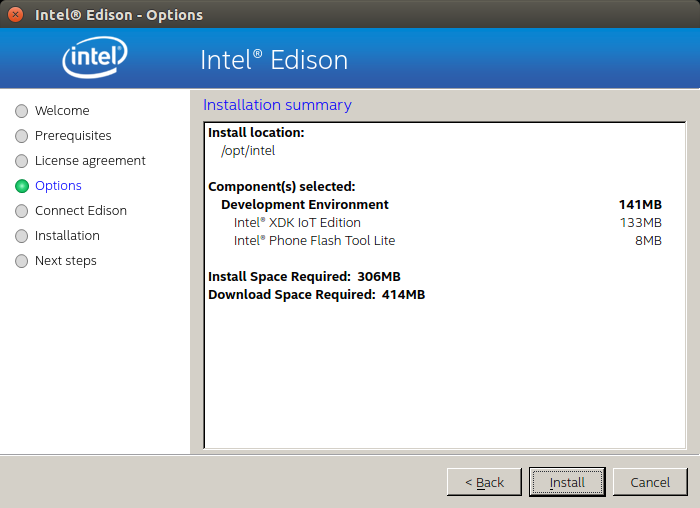Click the Installation step label
Image resolution: width=700 pixels, height=508 pixels.
67,235
